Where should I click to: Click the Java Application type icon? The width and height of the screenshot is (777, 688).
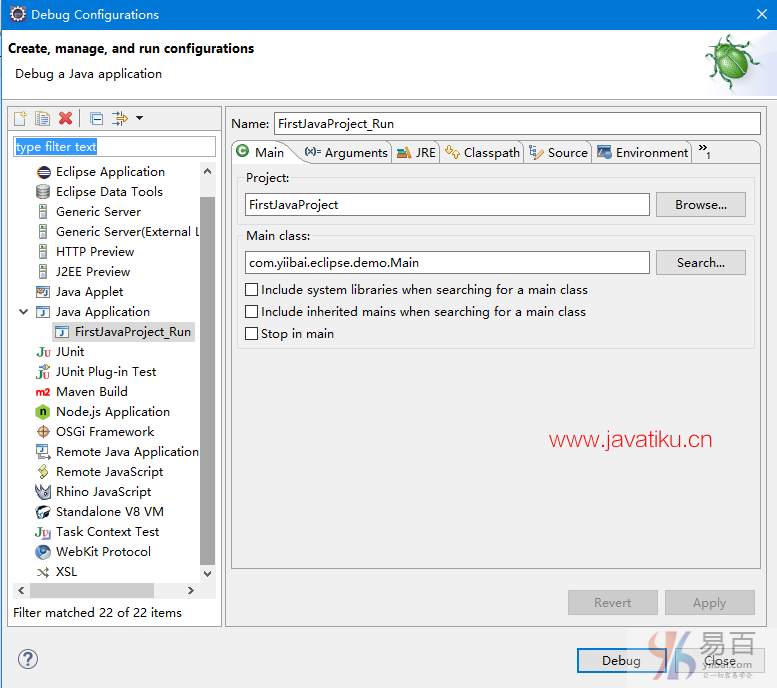(x=43, y=312)
